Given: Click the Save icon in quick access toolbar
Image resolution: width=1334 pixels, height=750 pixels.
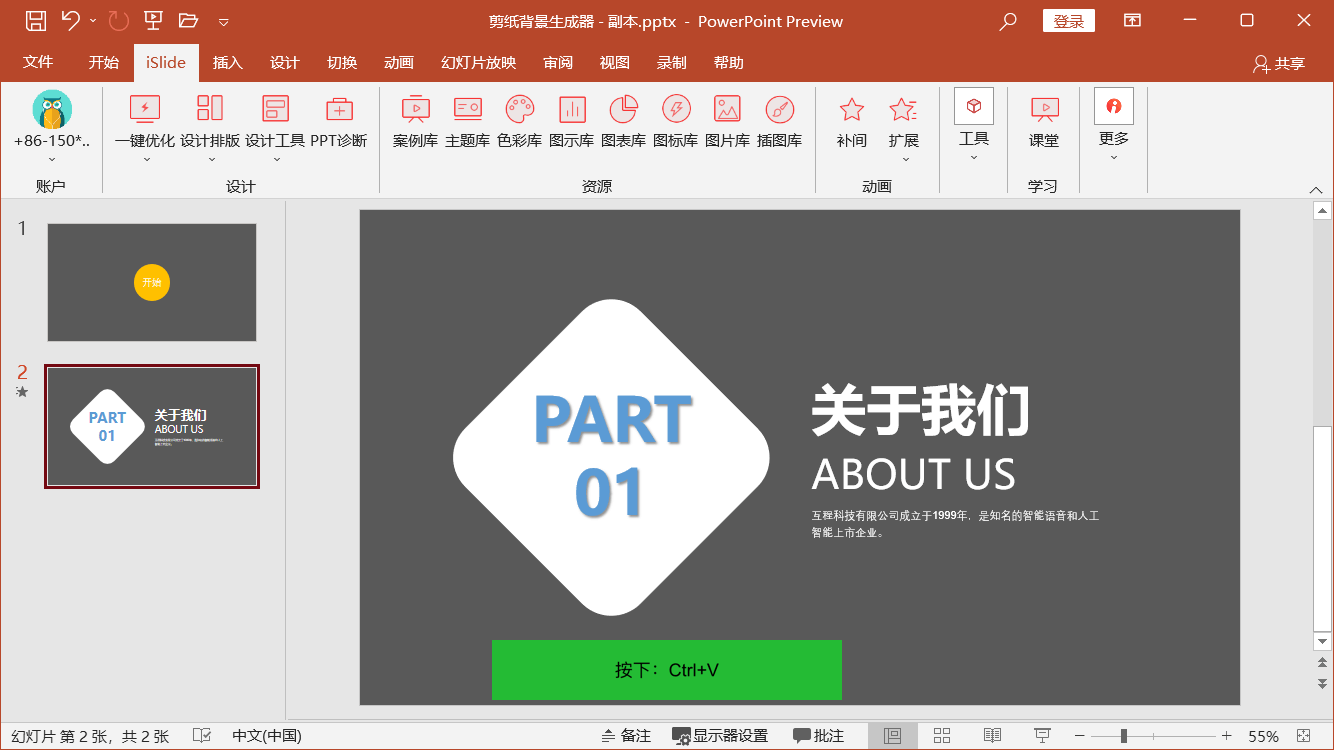Looking at the screenshot, I should pos(35,20).
